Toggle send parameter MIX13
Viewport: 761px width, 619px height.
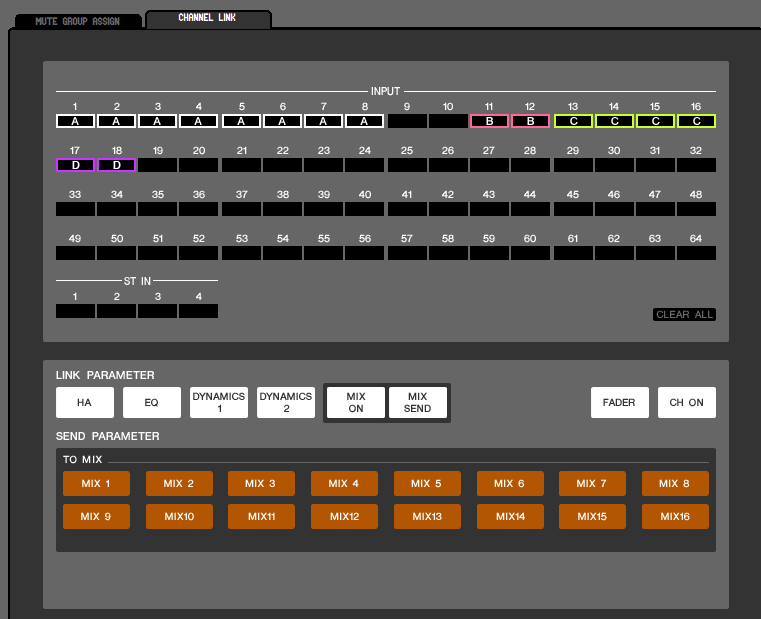[x=427, y=517]
